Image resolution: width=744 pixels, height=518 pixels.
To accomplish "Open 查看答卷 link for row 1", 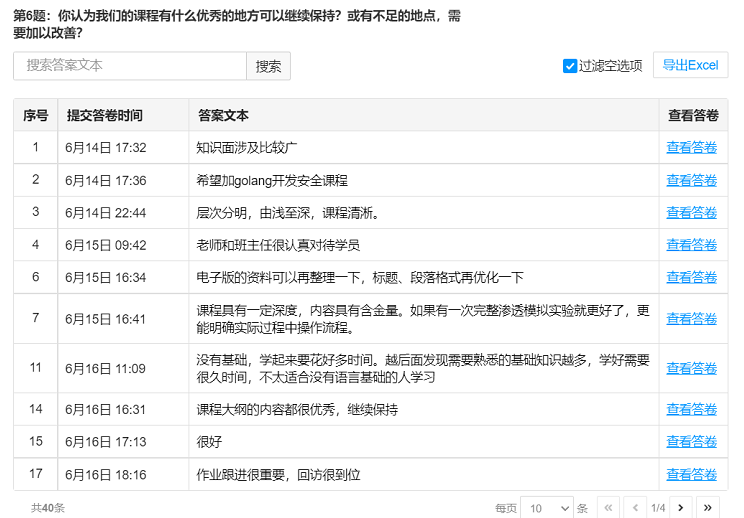I will click(691, 148).
